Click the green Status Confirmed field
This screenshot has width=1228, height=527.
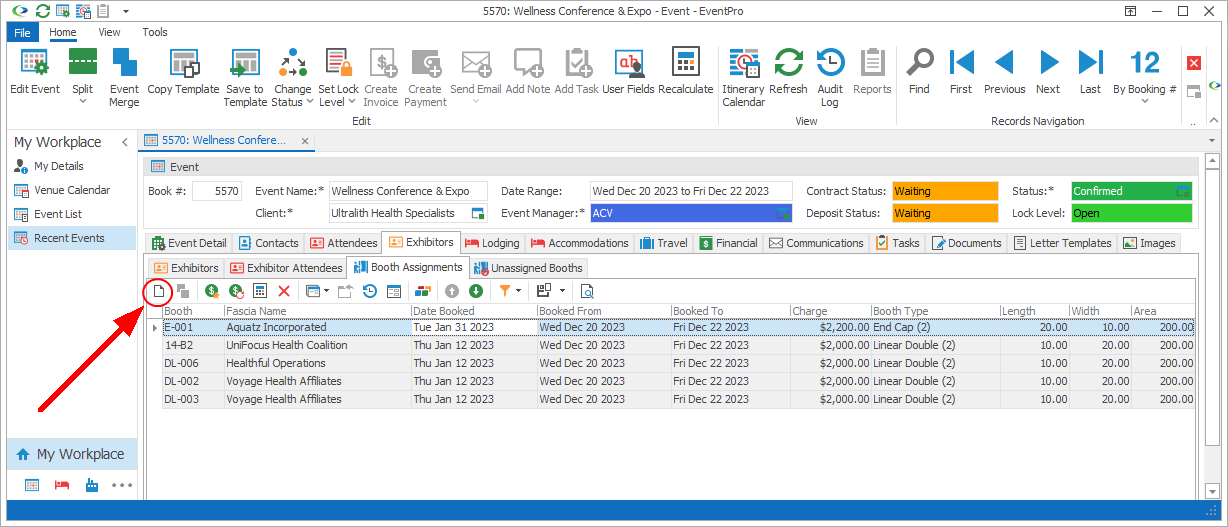point(1131,191)
